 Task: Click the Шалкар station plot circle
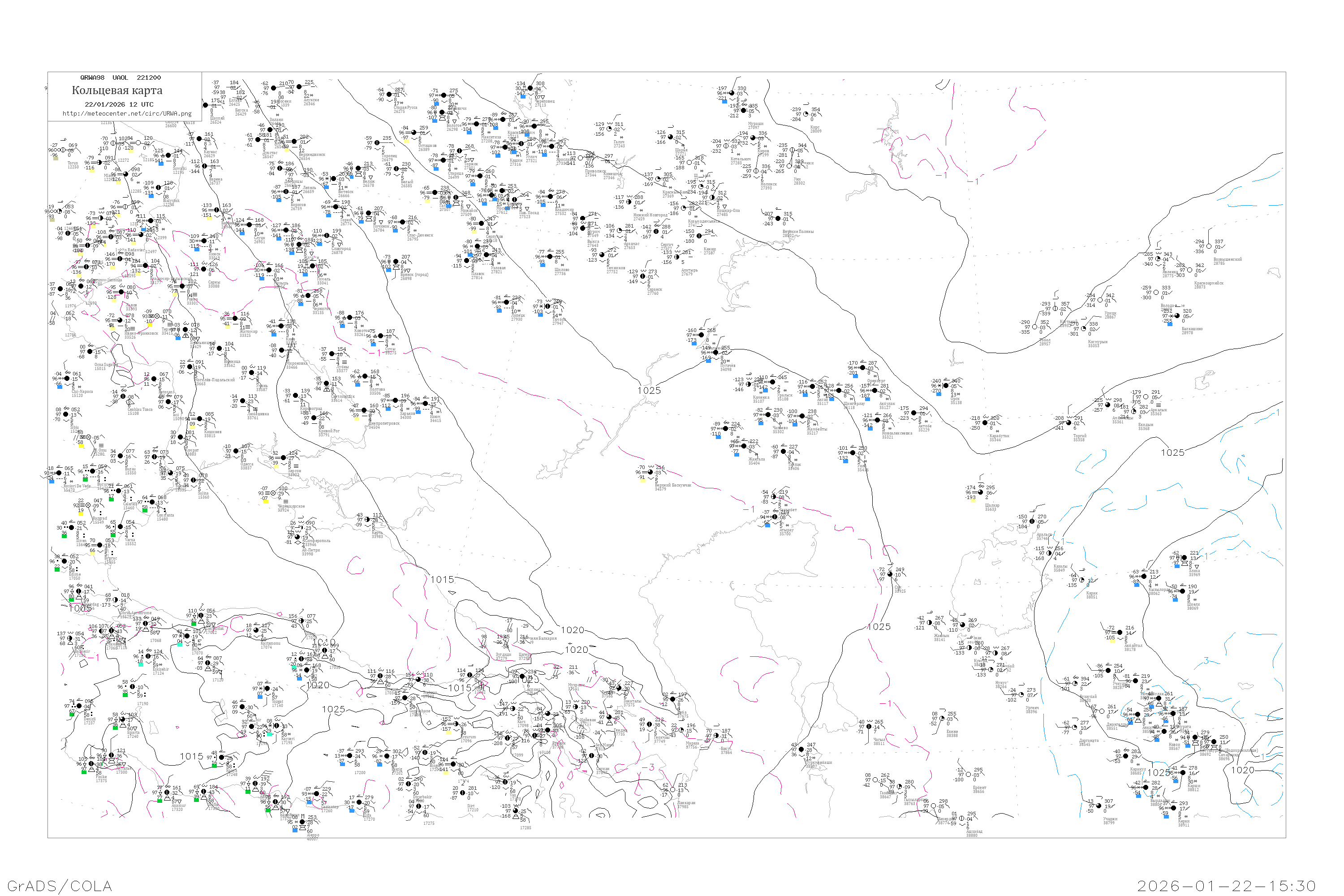click(x=981, y=492)
